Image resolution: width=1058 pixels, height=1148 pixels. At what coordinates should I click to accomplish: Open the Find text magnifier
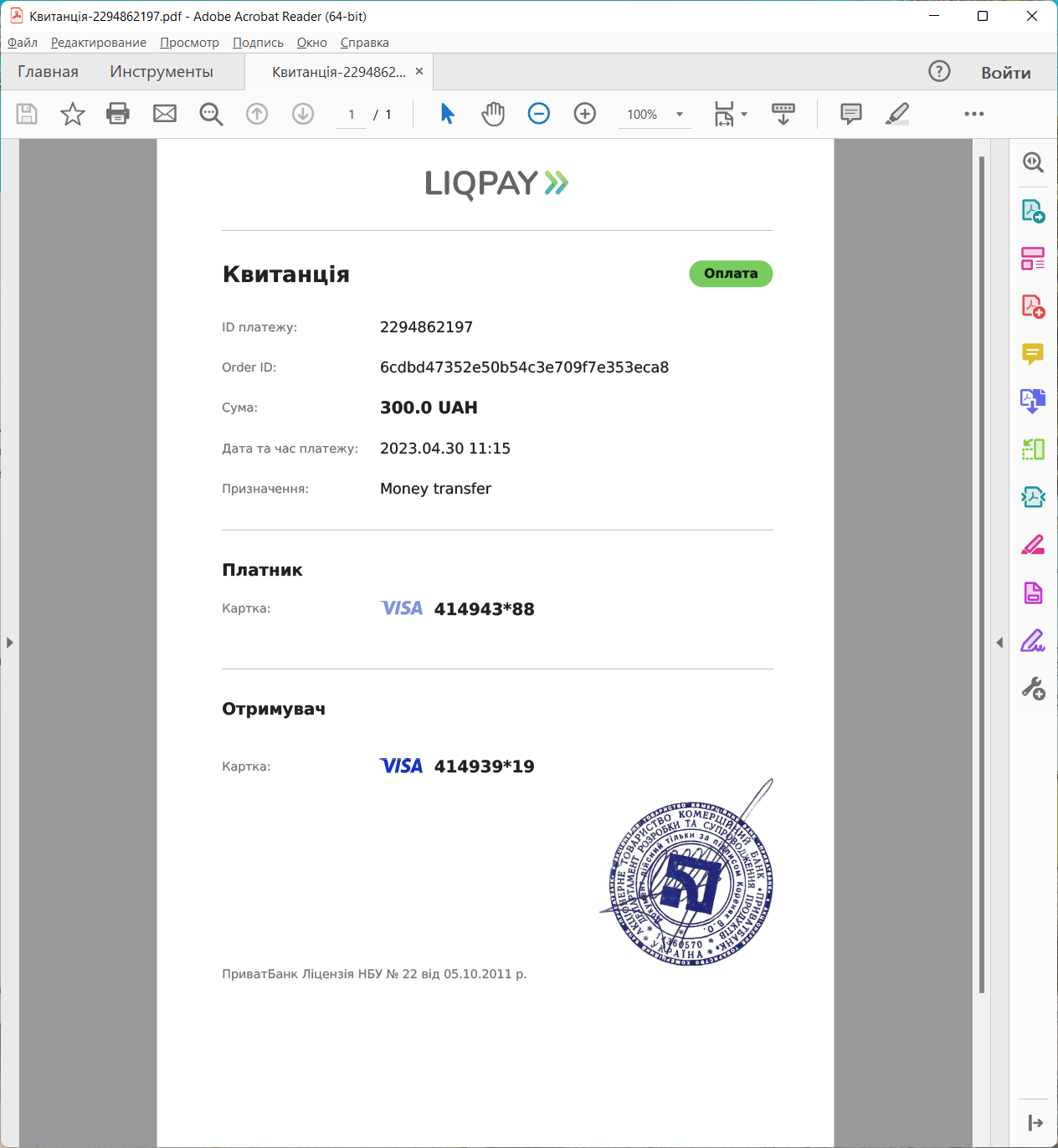211,114
